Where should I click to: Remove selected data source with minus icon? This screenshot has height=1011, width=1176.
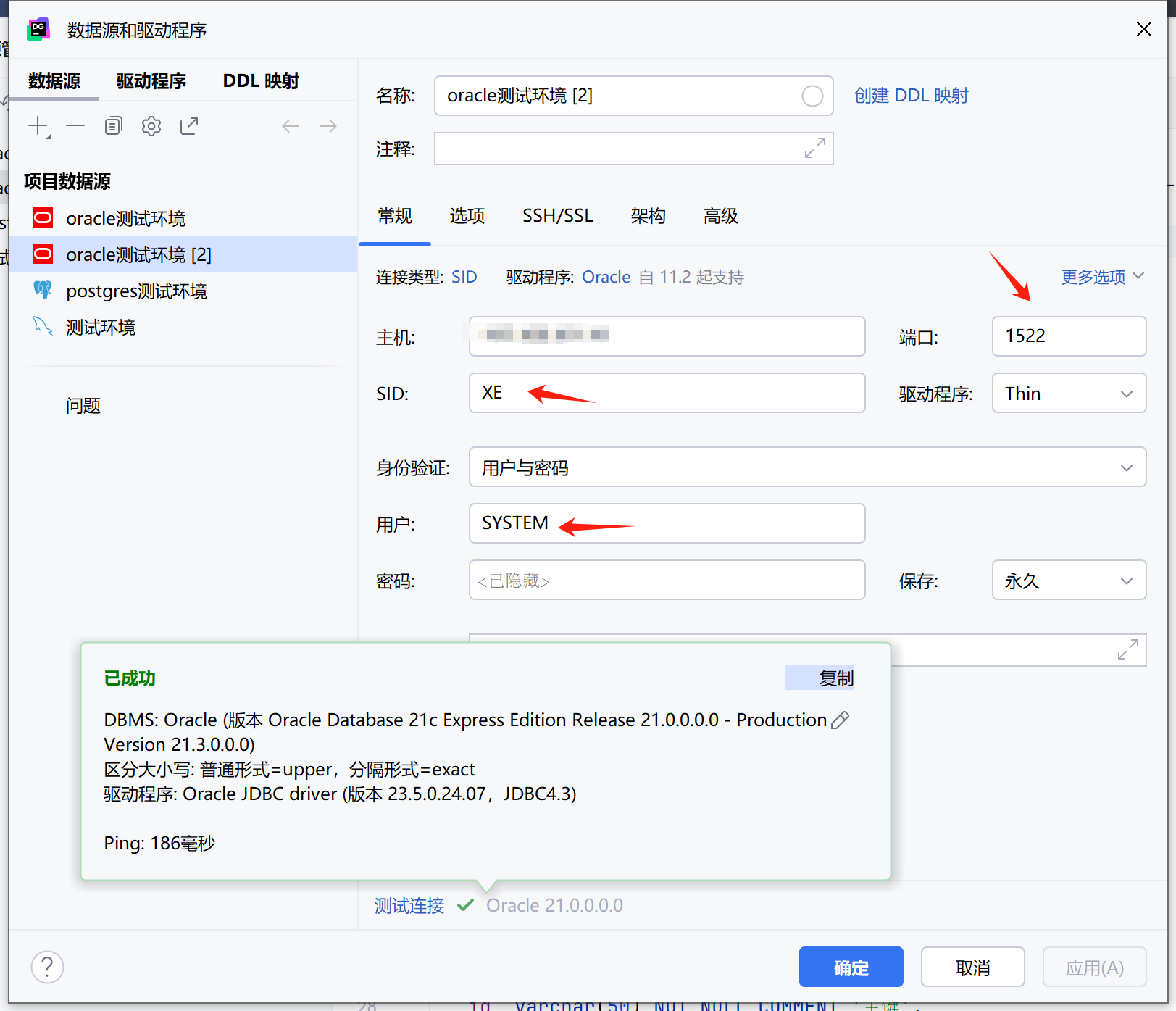tap(75, 126)
